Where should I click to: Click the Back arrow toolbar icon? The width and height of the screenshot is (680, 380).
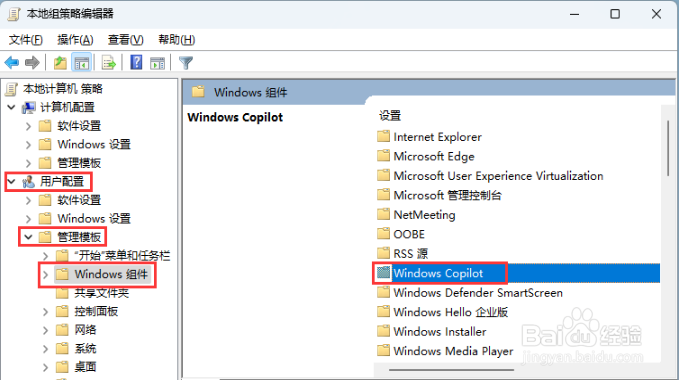coord(12,63)
